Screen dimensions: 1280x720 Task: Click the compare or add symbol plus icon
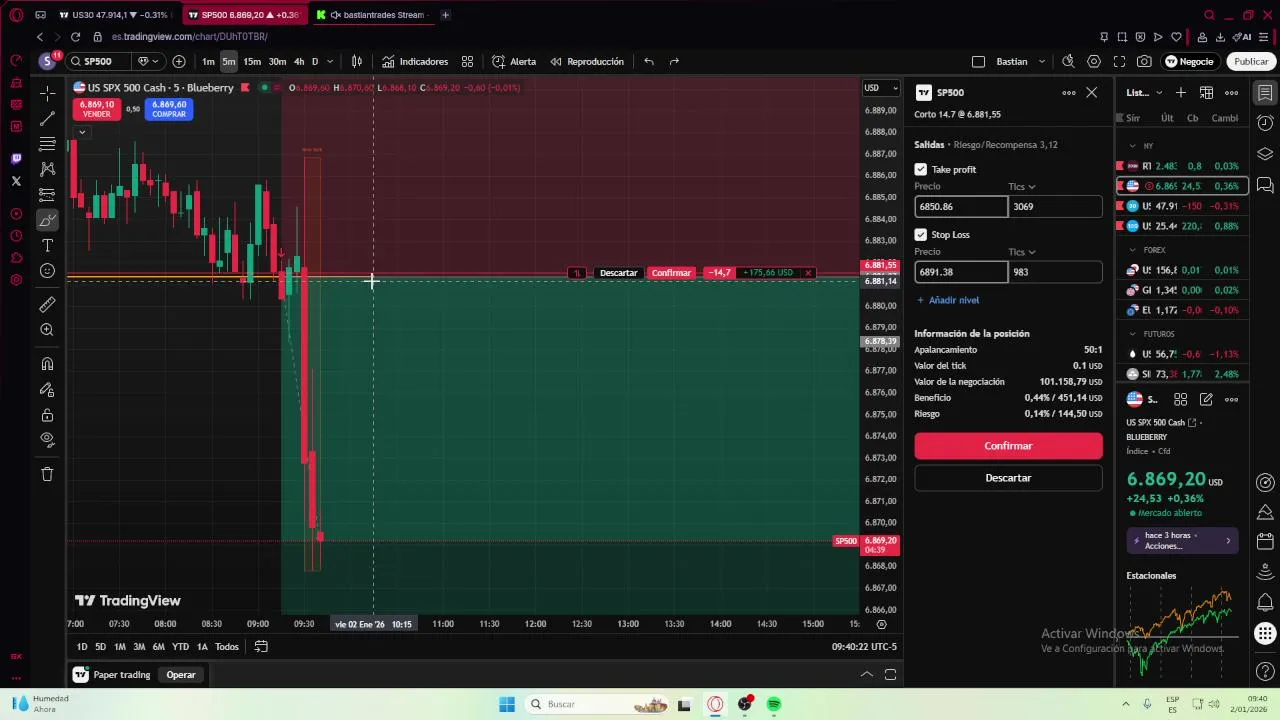point(179,61)
